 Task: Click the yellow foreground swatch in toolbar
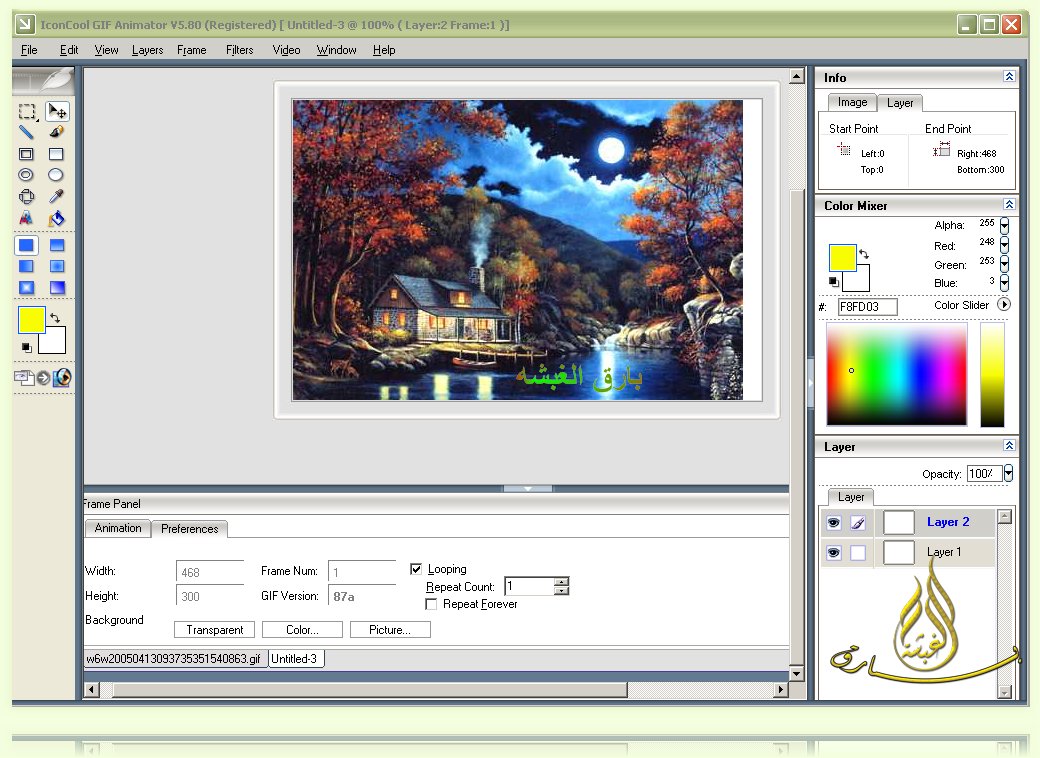(x=31, y=320)
